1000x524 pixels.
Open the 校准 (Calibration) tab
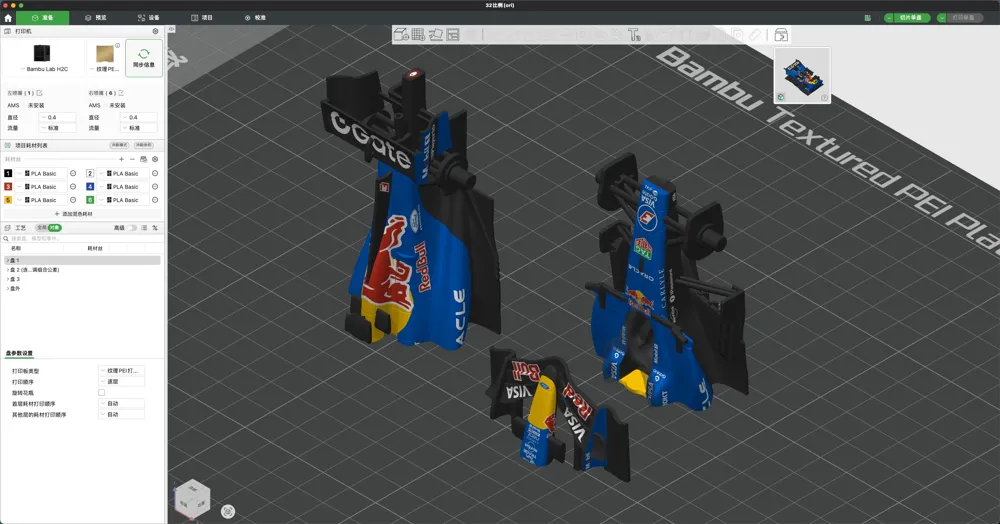[x=255, y=18]
